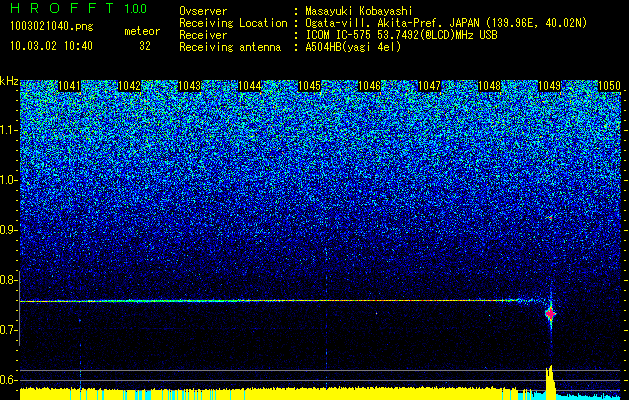This screenshot has height=400, width=629.
Task: Click the 1042 time marker
Action: click(x=130, y=86)
